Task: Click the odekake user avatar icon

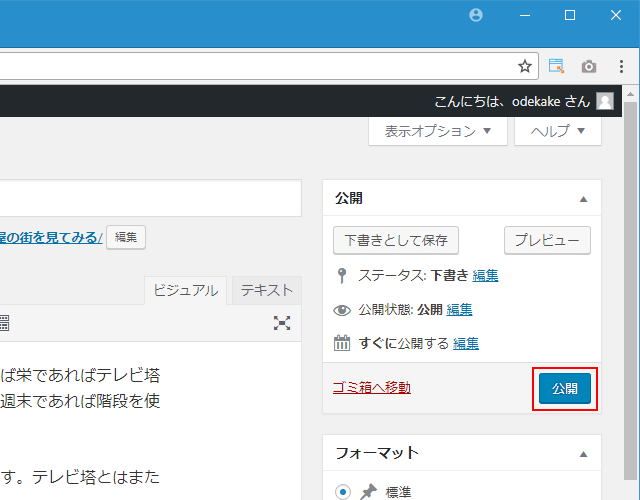Action: click(x=605, y=101)
